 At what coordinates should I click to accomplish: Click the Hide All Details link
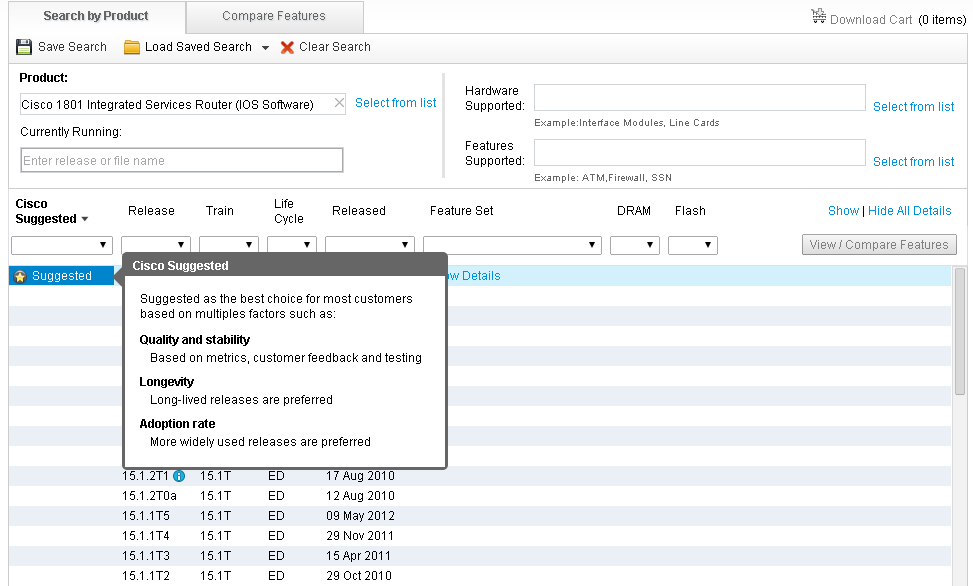pyautogui.click(x=909, y=211)
